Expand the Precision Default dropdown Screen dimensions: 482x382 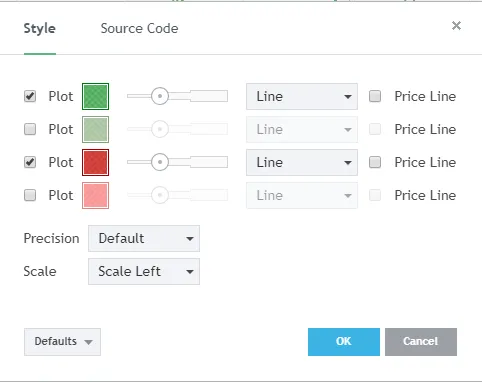pyautogui.click(x=144, y=238)
